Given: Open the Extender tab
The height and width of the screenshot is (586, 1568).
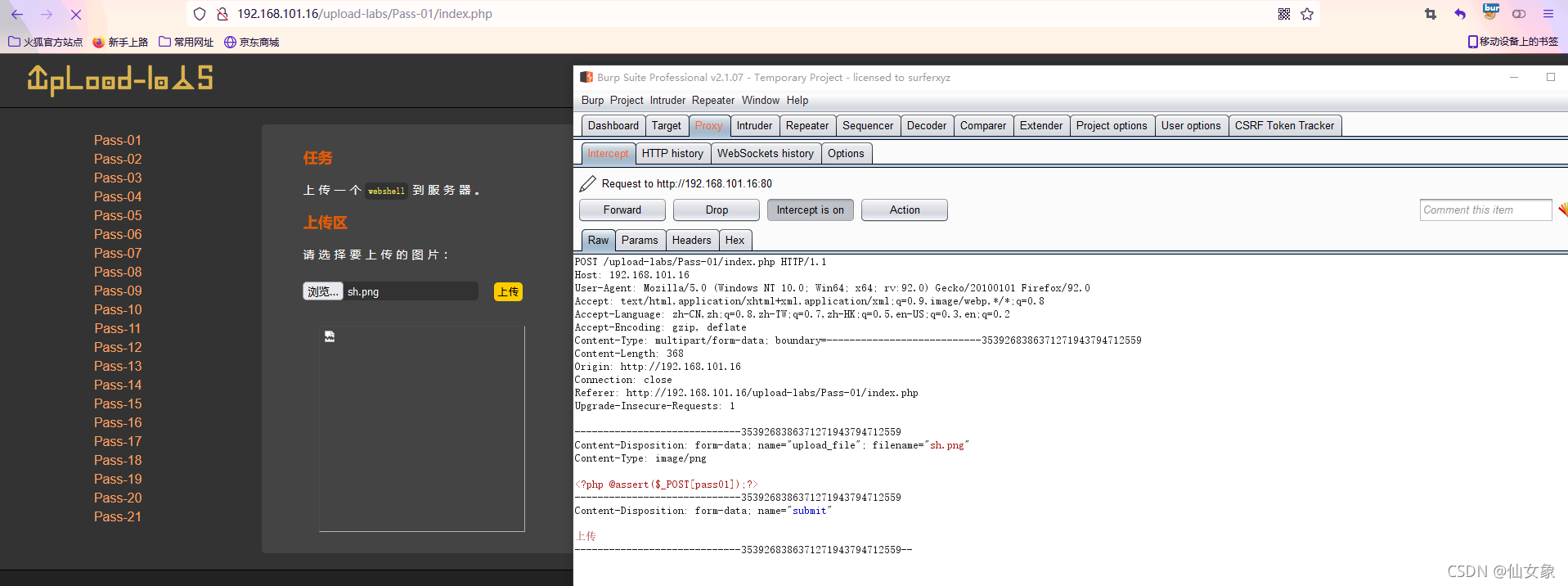Looking at the screenshot, I should [x=1041, y=125].
